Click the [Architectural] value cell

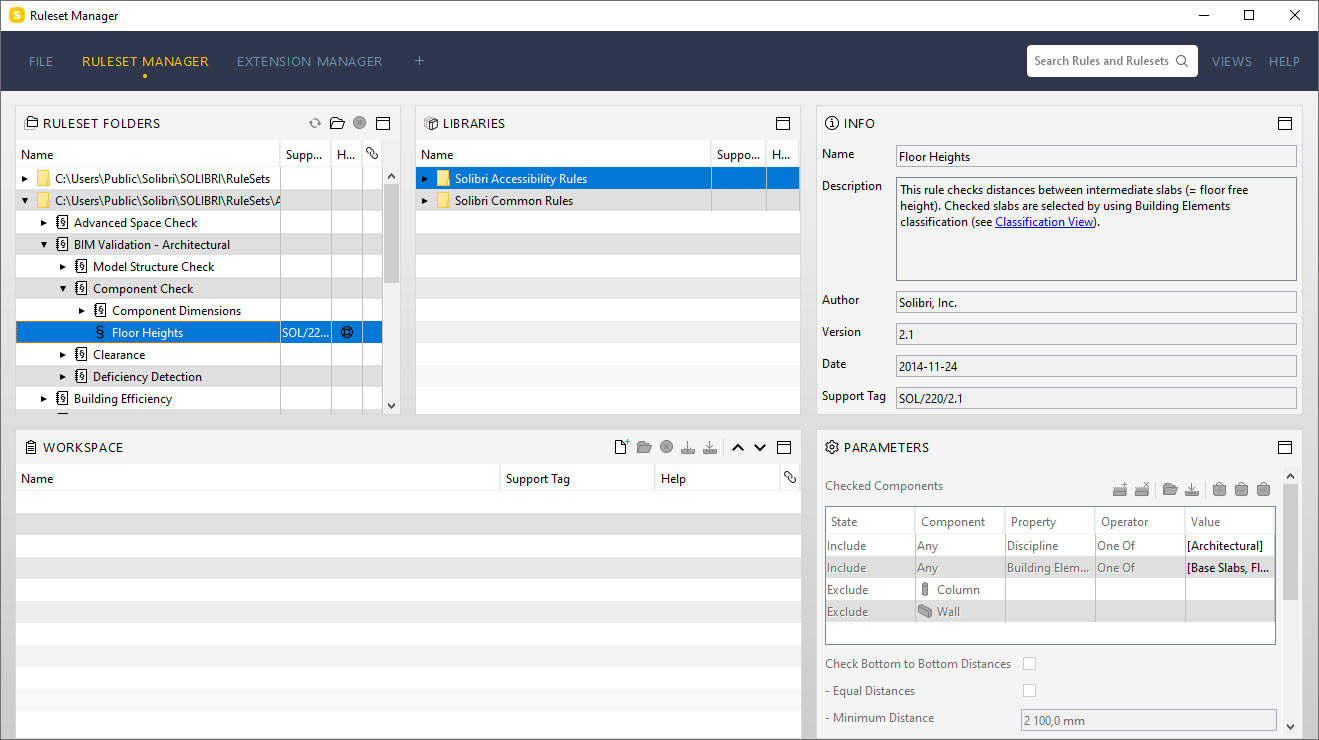click(1230, 546)
